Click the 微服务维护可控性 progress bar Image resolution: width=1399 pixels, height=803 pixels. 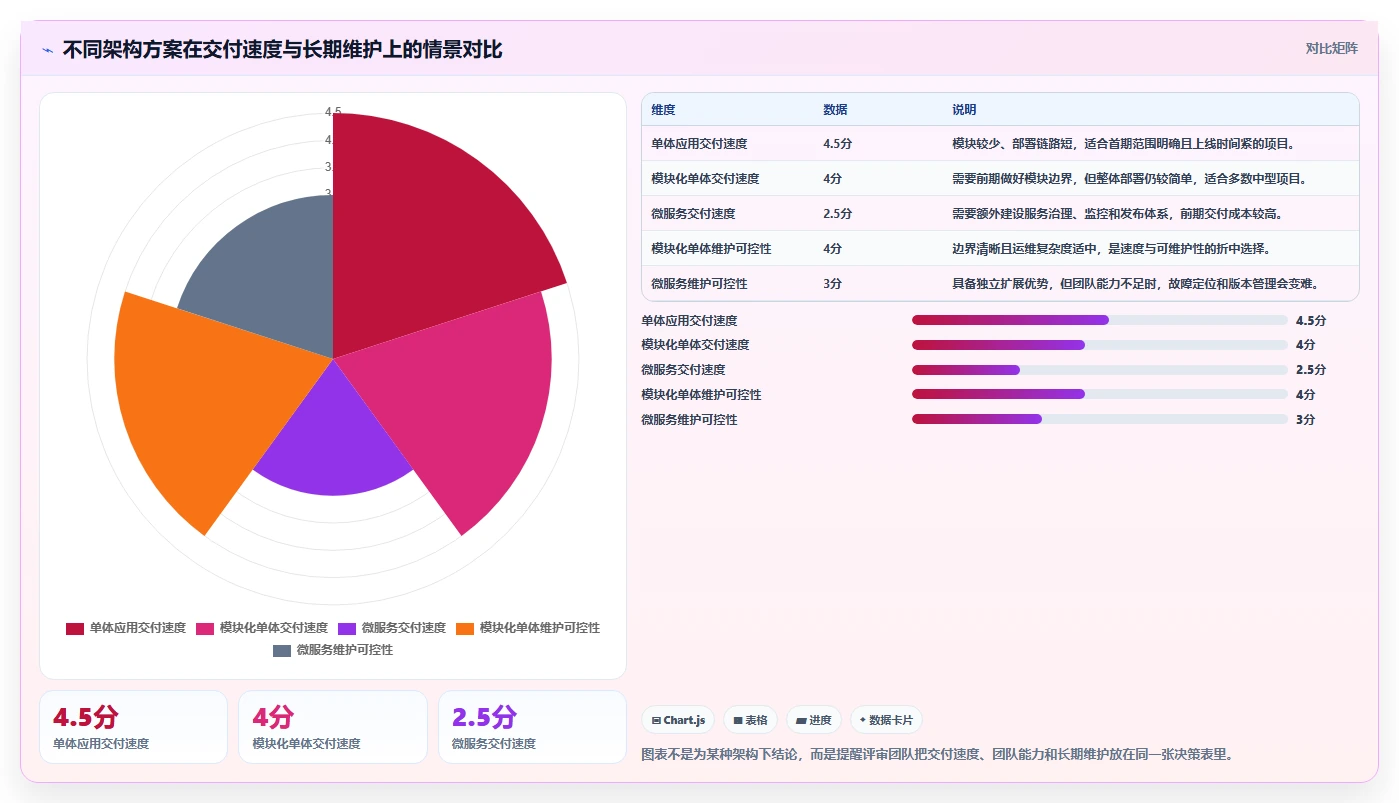[x=1100, y=419]
